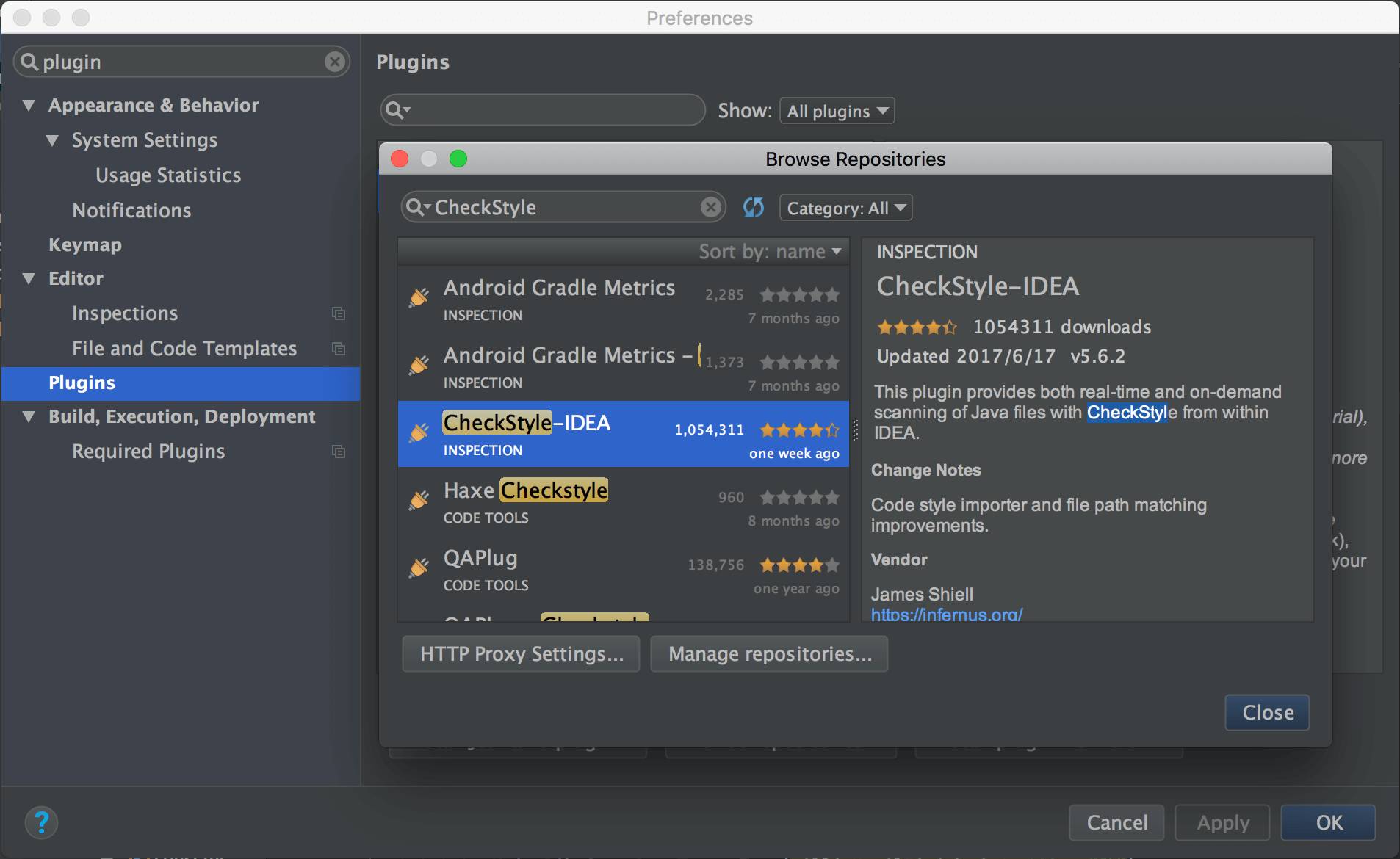Click Apply in the Preferences window
The width and height of the screenshot is (1400, 859).
pos(1223,822)
